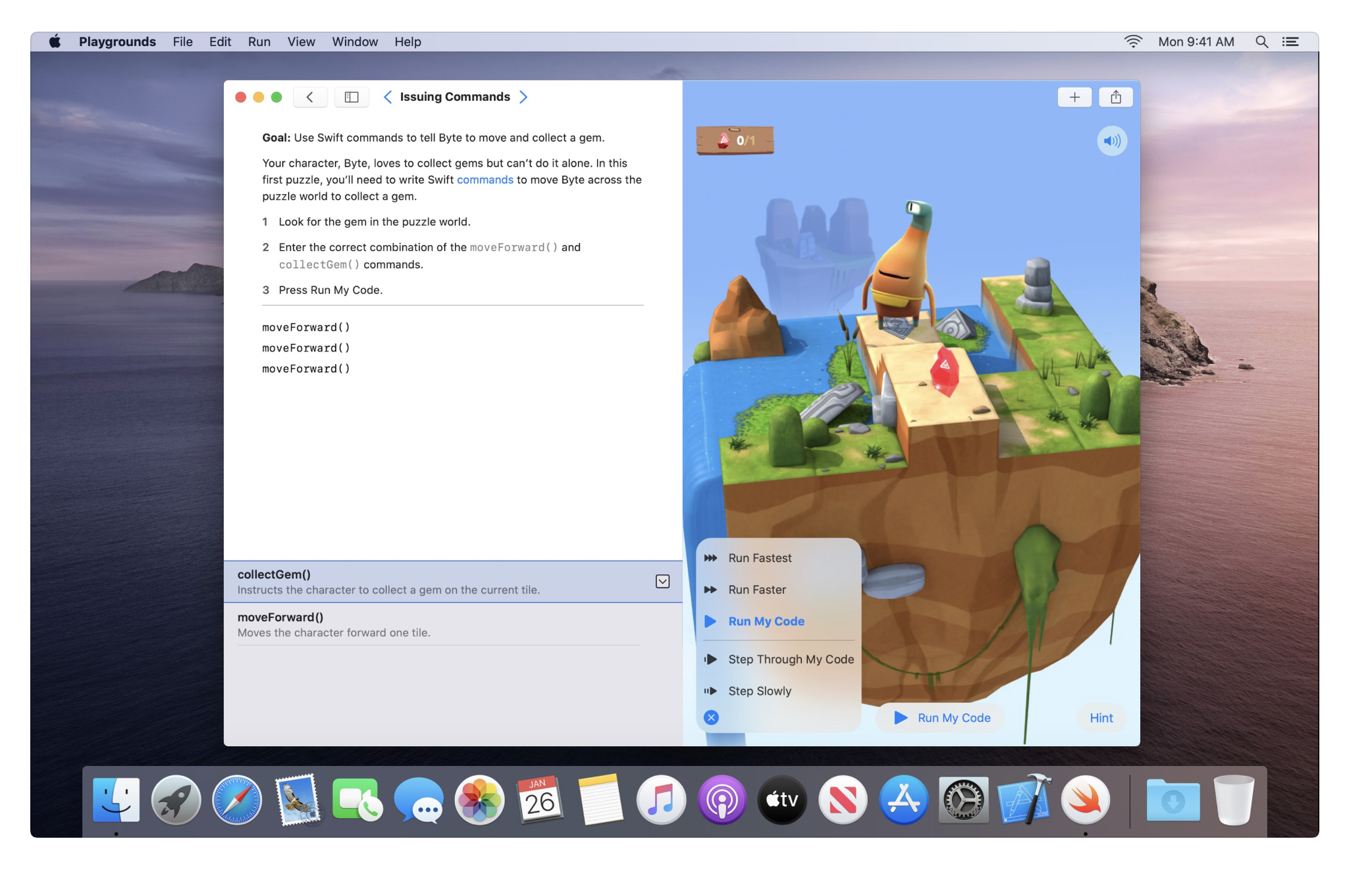
Task: Select the collectGem() completion suggestion
Action: point(453,582)
